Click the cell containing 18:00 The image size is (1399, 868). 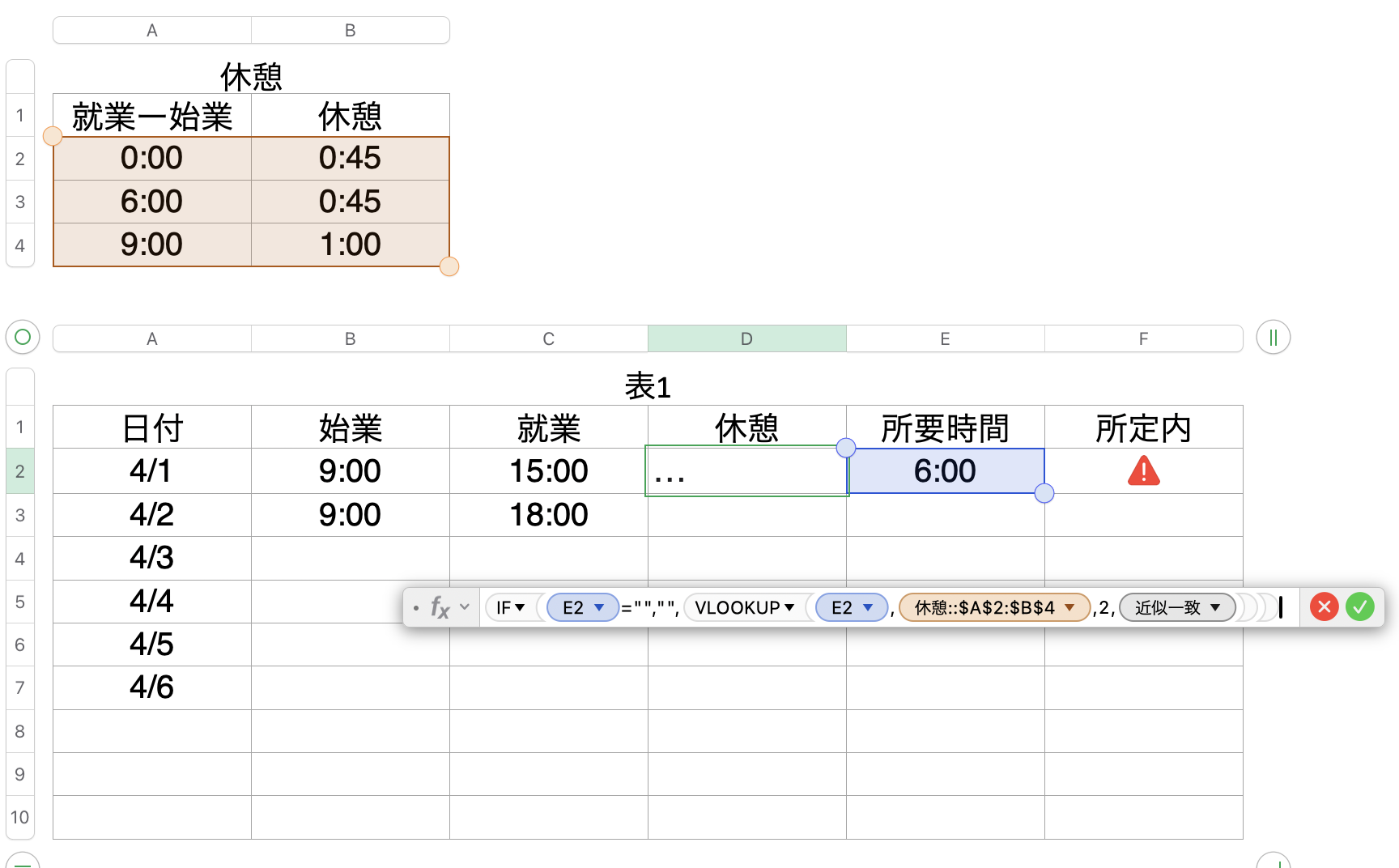[x=548, y=515]
